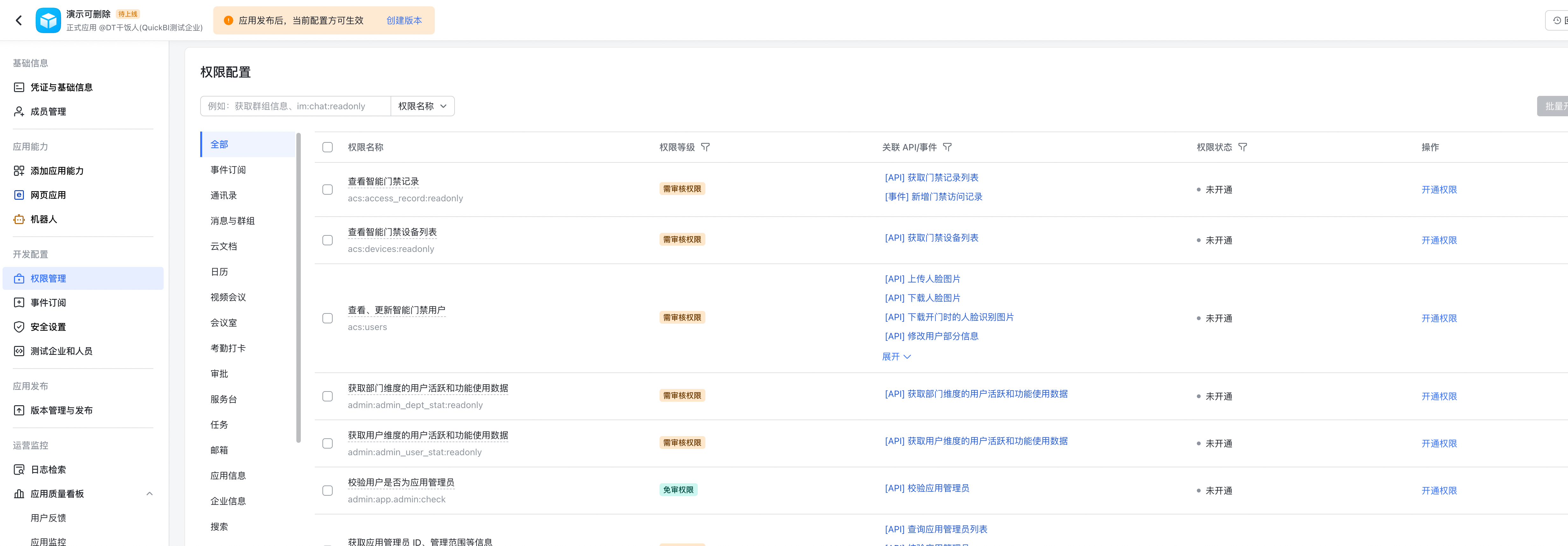The height and width of the screenshot is (546, 1568).
Task: Select checkbox for 校验用户是否为应用管理员
Action: click(x=328, y=491)
